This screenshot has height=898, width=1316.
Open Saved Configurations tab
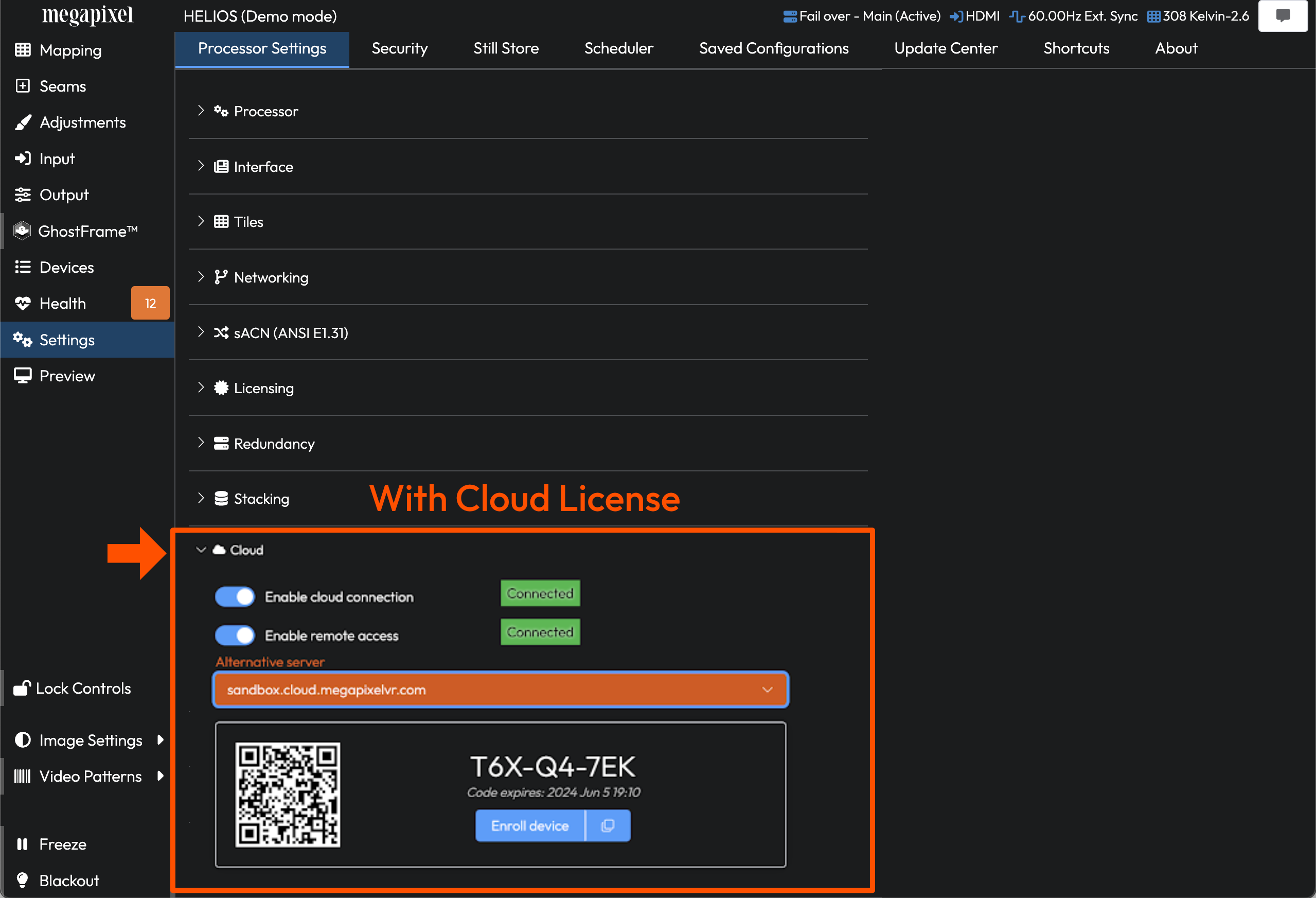(x=774, y=49)
